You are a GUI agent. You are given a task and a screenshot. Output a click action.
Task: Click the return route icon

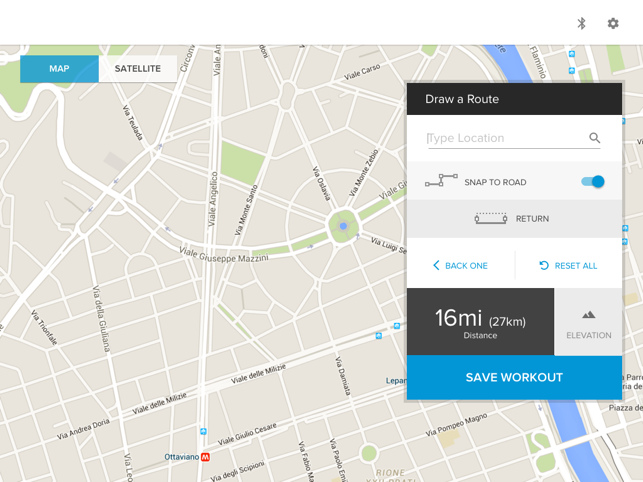click(491, 218)
